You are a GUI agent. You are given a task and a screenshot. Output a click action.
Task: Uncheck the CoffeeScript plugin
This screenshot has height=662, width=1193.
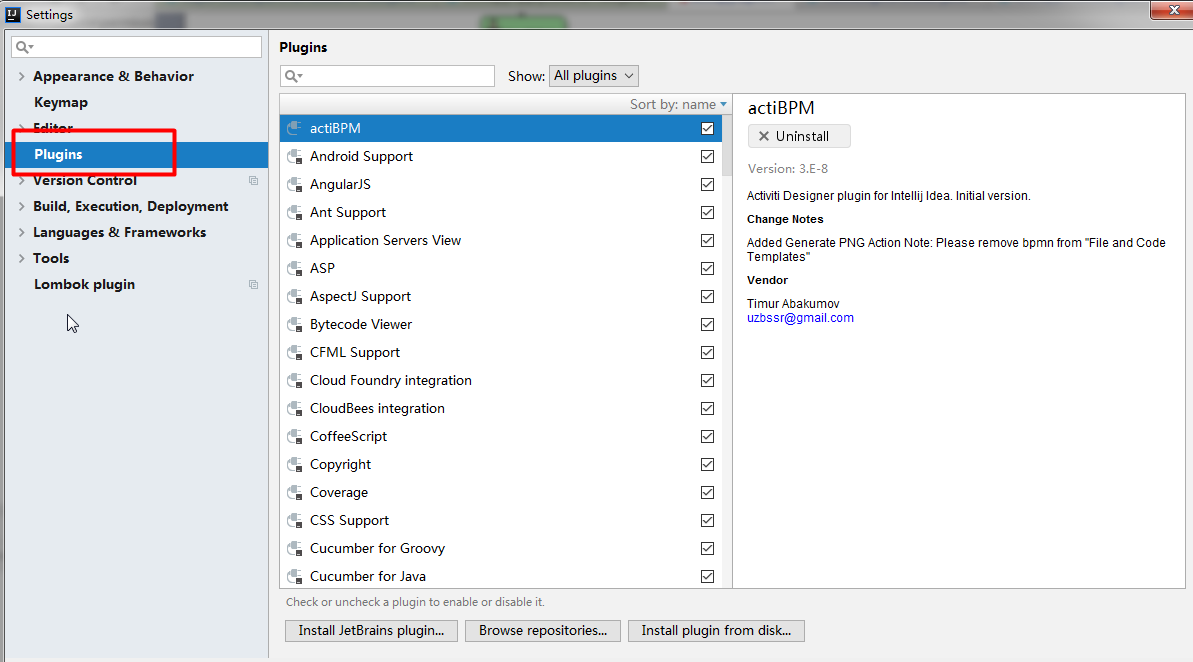tap(708, 437)
